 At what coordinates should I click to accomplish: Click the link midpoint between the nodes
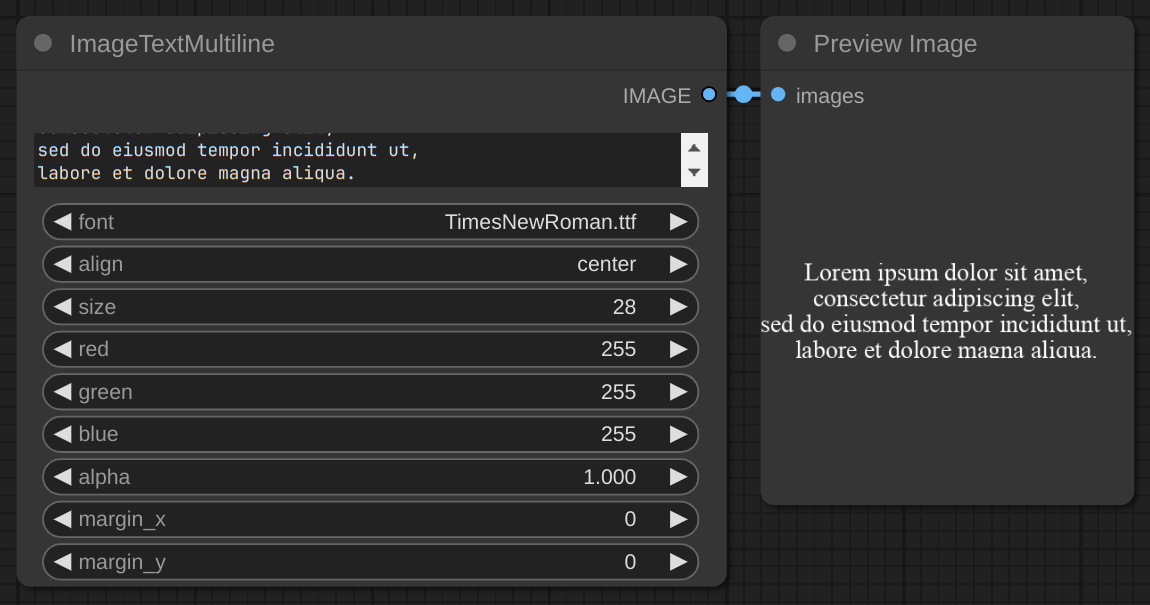743,95
